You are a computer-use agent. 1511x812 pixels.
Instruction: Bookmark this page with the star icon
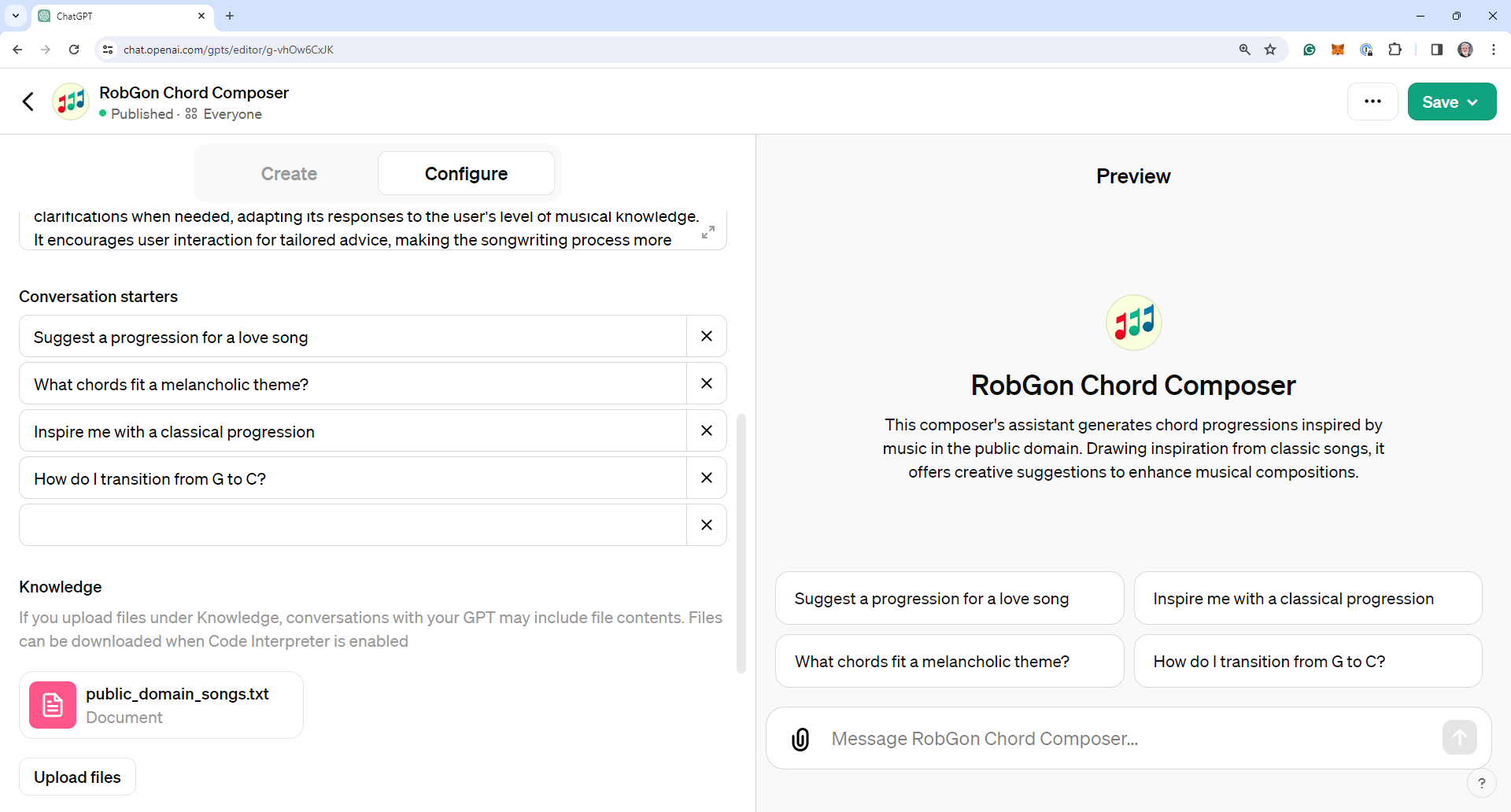pos(1270,50)
